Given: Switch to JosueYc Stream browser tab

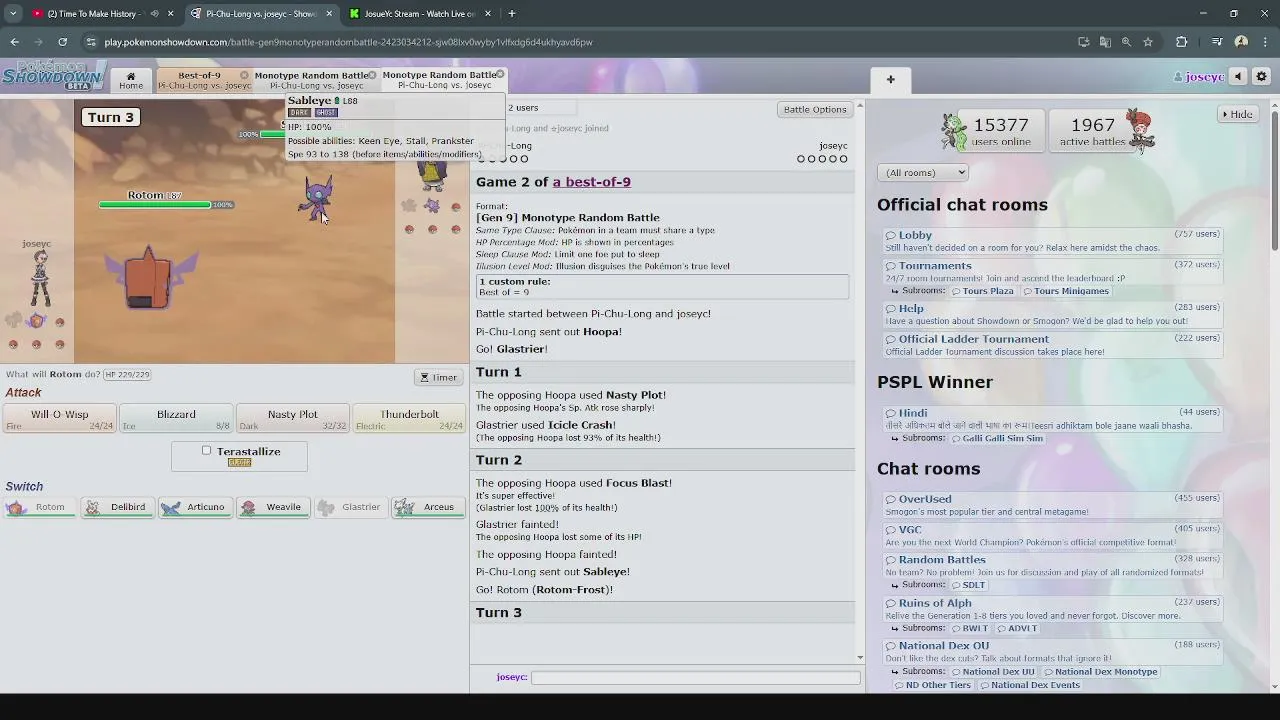Looking at the screenshot, I should tap(420, 13).
